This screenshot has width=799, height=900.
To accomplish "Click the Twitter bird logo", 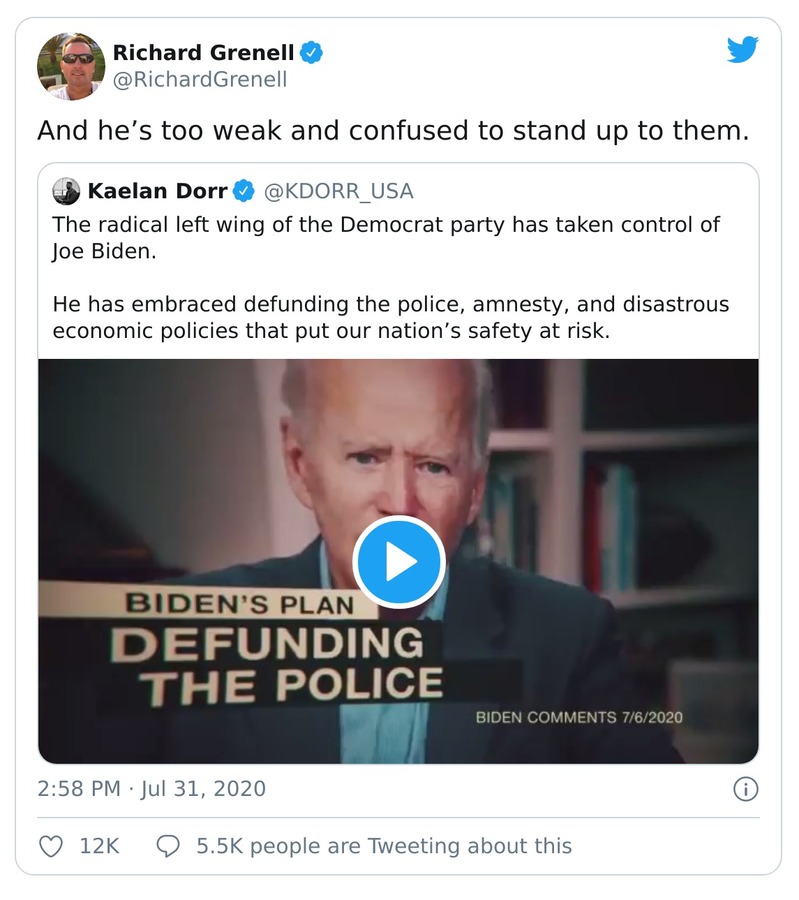I will click(x=742, y=49).
